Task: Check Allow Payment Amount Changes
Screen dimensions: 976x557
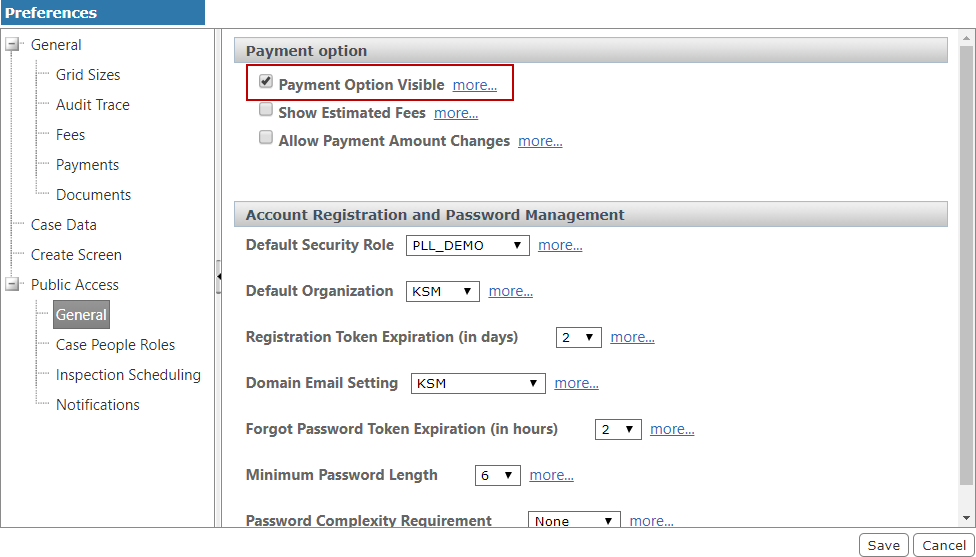Action: pyautogui.click(x=266, y=138)
